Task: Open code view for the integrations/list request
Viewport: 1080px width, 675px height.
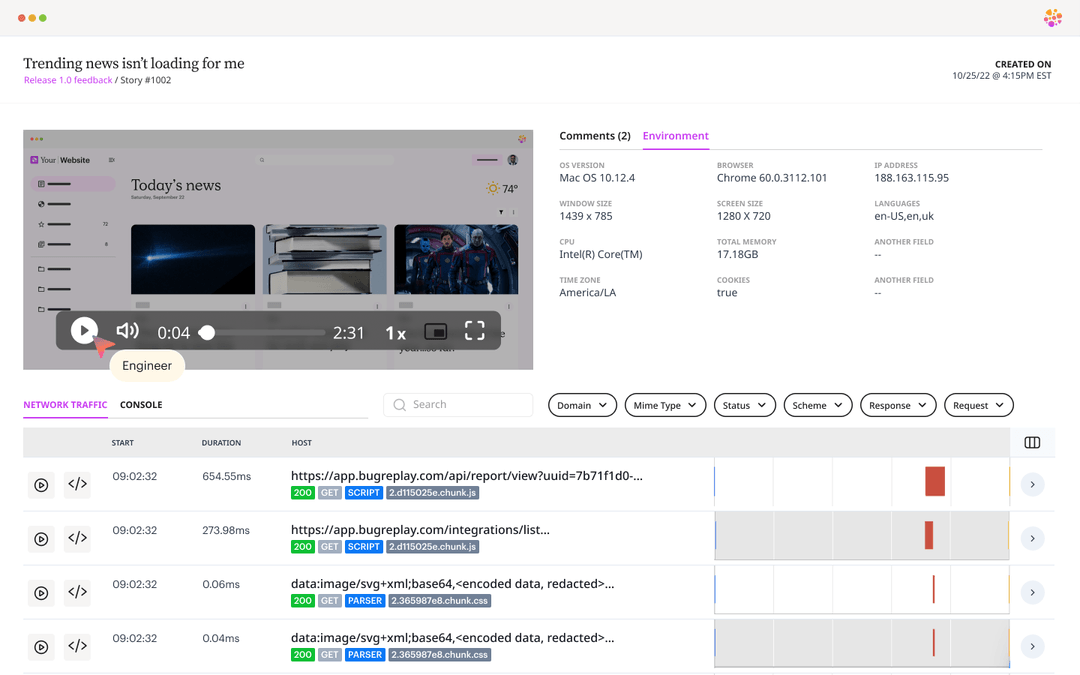Action: coord(77,538)
